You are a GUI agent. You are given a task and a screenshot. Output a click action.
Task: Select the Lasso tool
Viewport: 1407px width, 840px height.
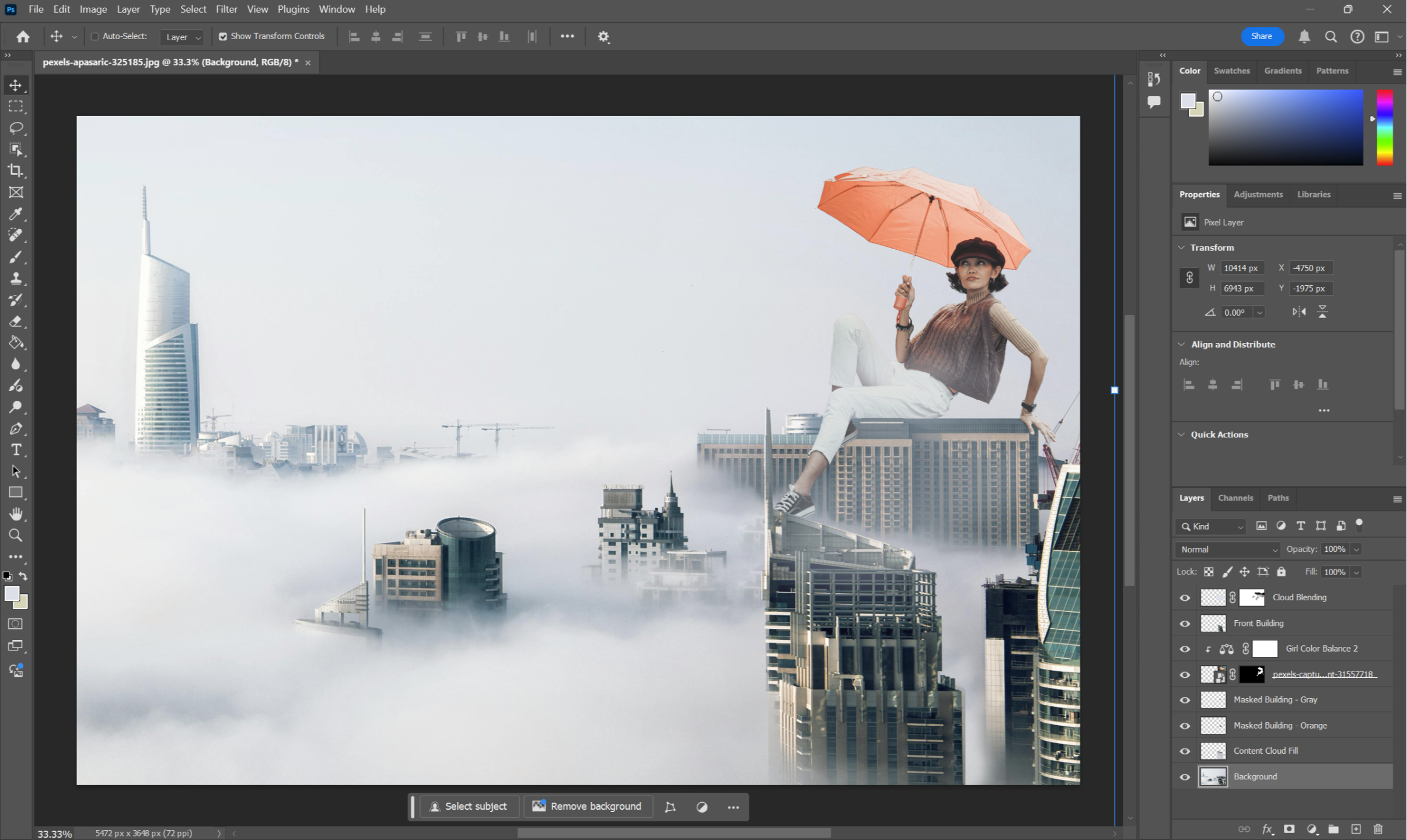click(x=16, y=128)
